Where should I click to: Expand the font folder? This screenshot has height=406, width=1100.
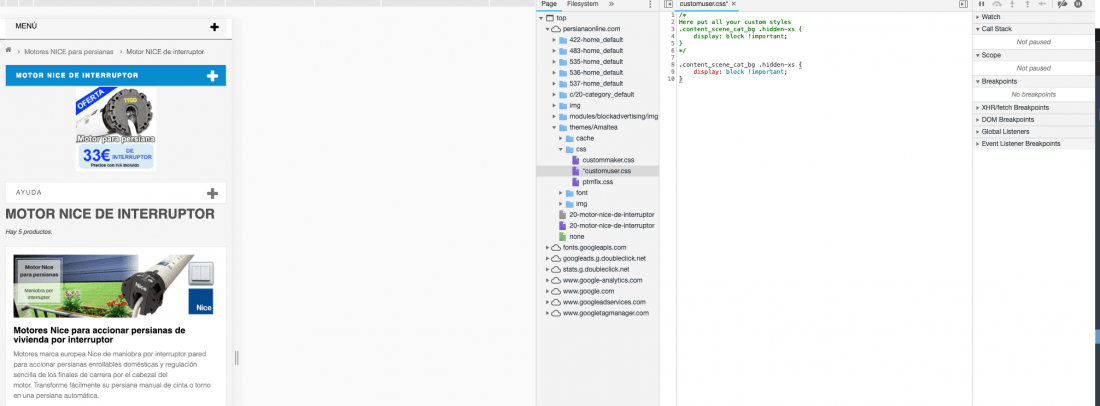[561, 193]
